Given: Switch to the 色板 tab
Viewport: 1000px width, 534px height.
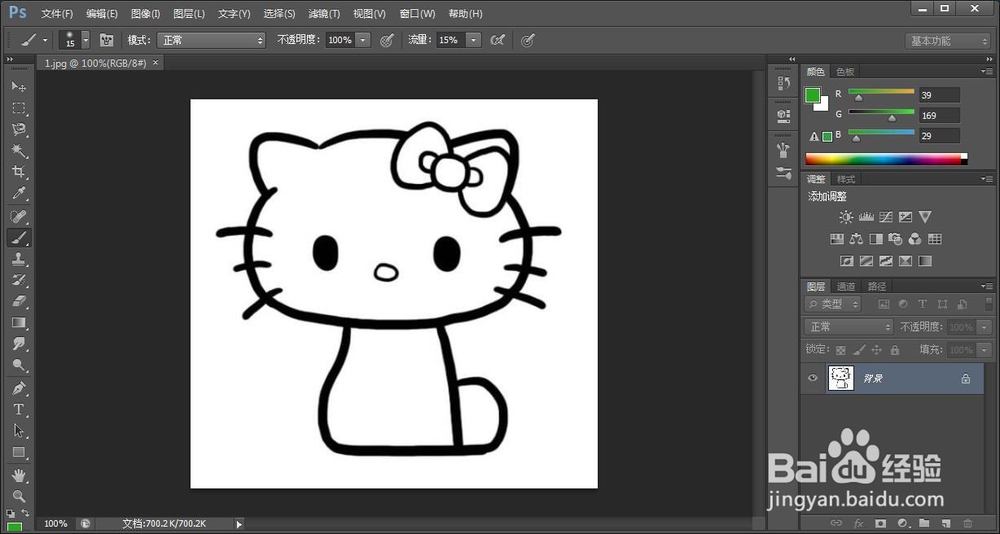Looking at the screenshot, I should [846, 71].
